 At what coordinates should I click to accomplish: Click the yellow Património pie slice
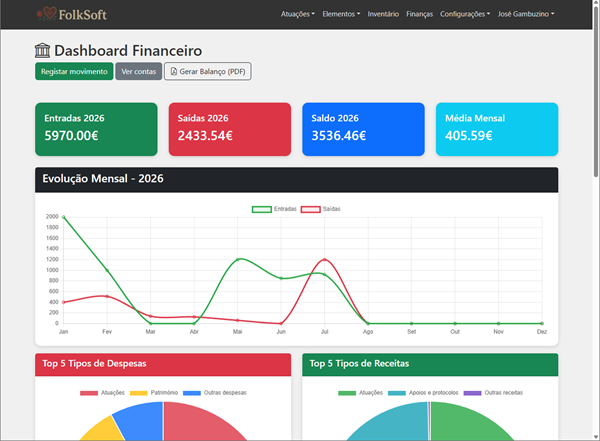(x=103, y=431)
